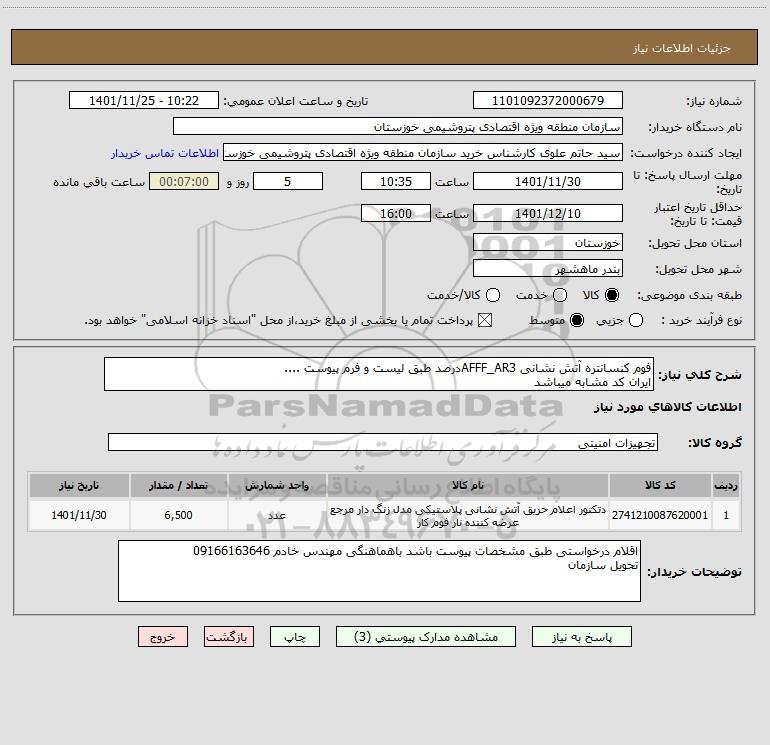
Task: Select the کالا/خدمت radio option
Action: click(493, 295)
